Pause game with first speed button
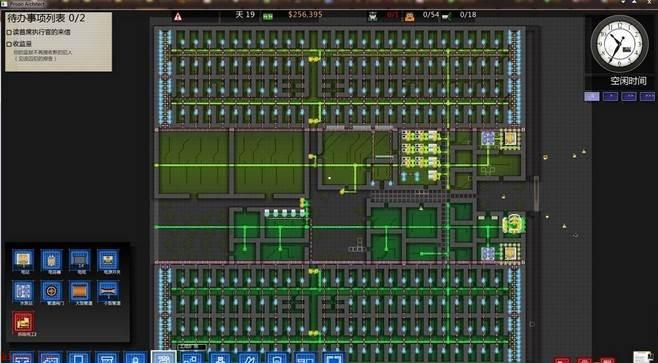Viewport: 658px width, 363px height. 592,97
